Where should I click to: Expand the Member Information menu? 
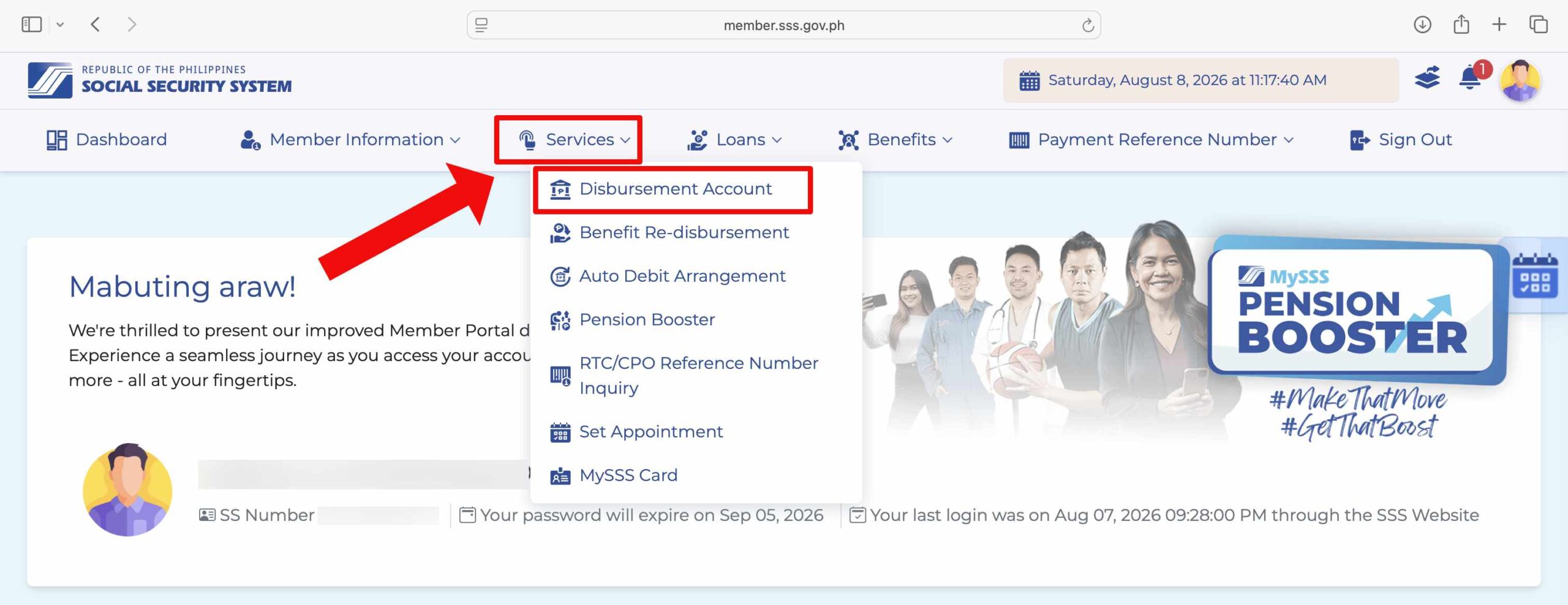pyautogui.click(x=350, y=140)
